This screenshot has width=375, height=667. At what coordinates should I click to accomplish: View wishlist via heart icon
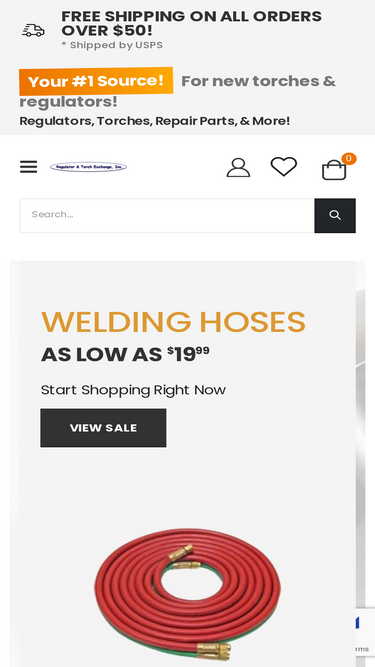[x=284, y=166]
